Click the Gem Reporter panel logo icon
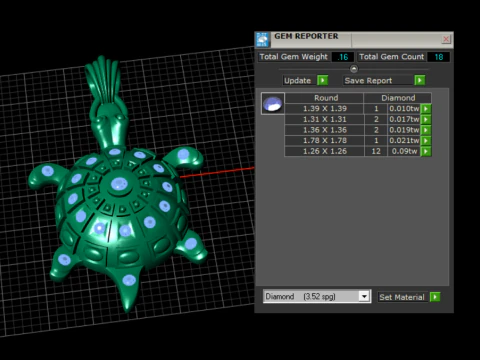This screenshot has width=480, height=360. point(262,40)
